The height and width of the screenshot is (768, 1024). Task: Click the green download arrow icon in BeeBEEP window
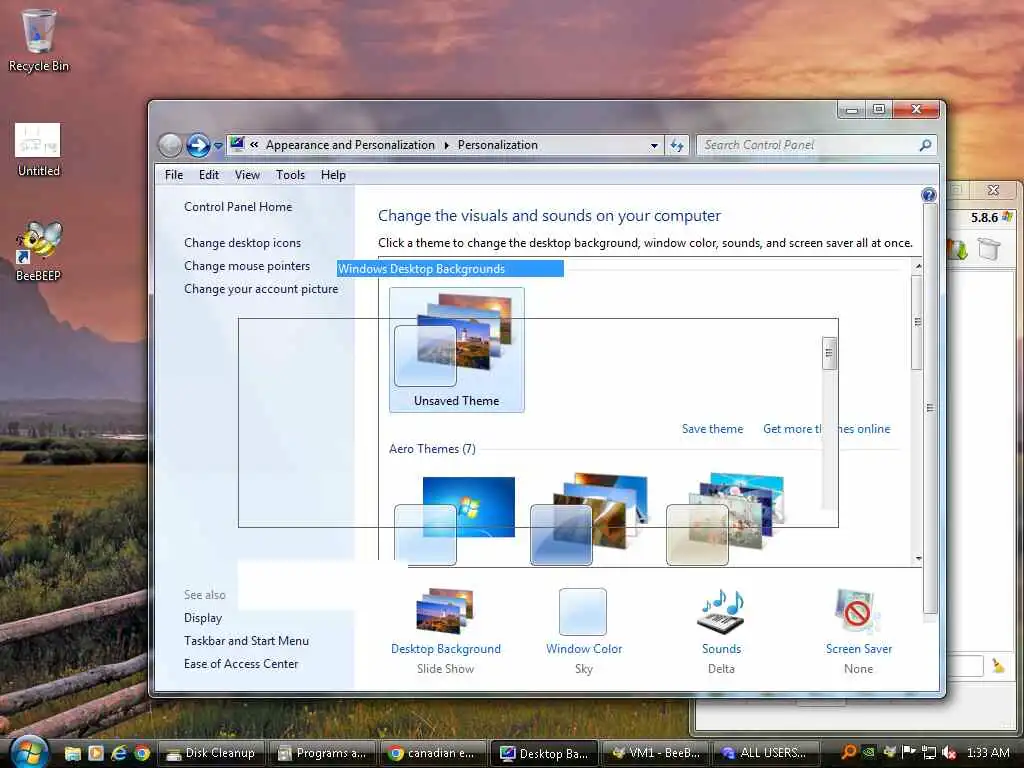[957, 249]
